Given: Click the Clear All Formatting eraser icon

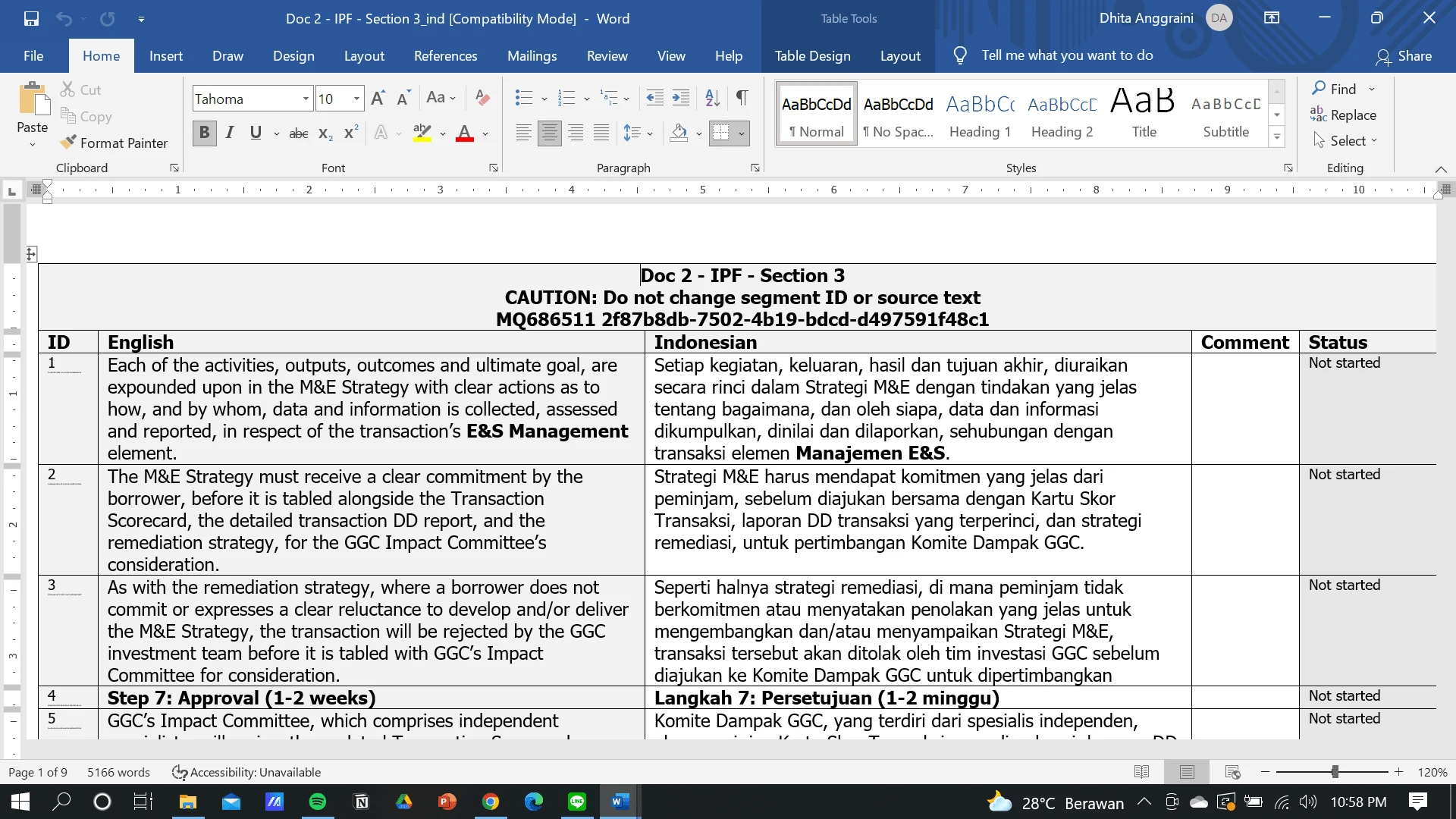Looking at the screenshot, I should coord(482,98).
